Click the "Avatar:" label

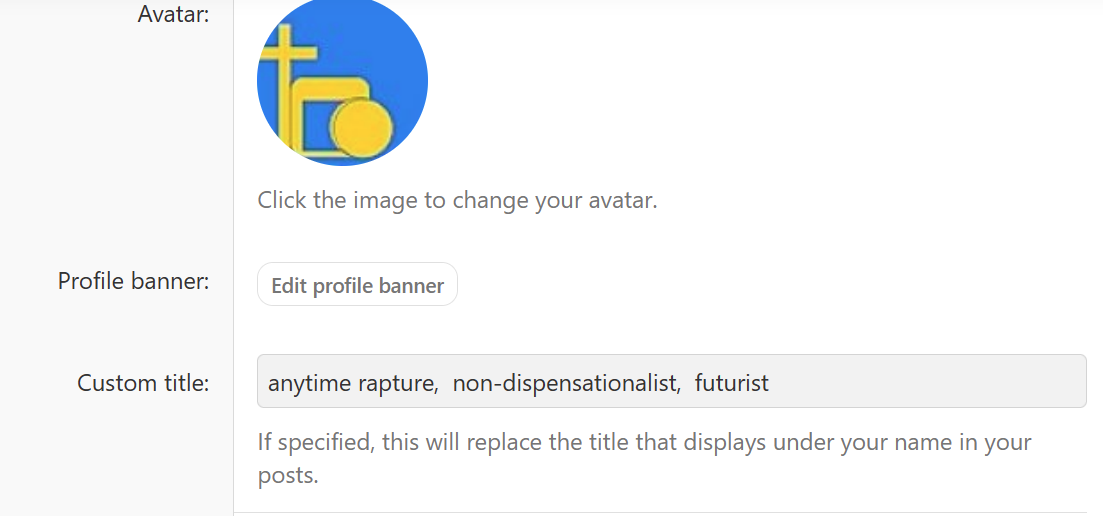pyautogui.click(x=173, y=14)
